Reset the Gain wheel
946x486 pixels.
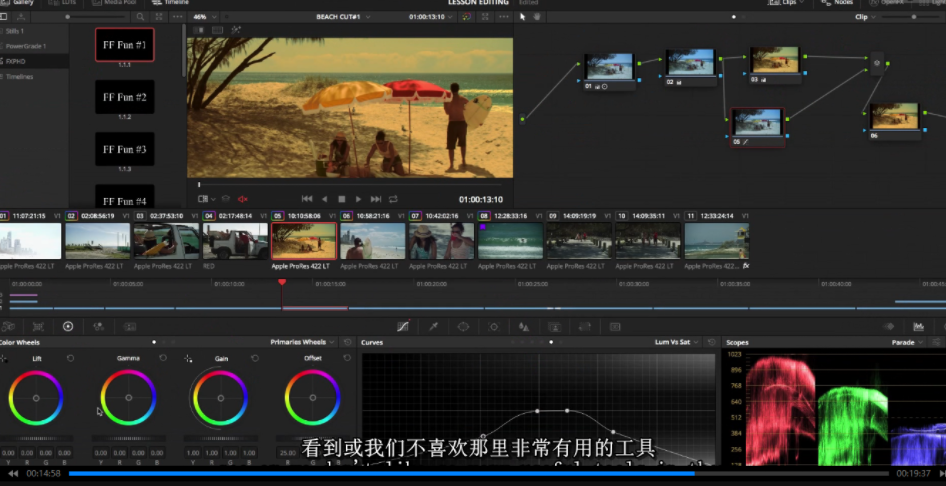[255, 358]
